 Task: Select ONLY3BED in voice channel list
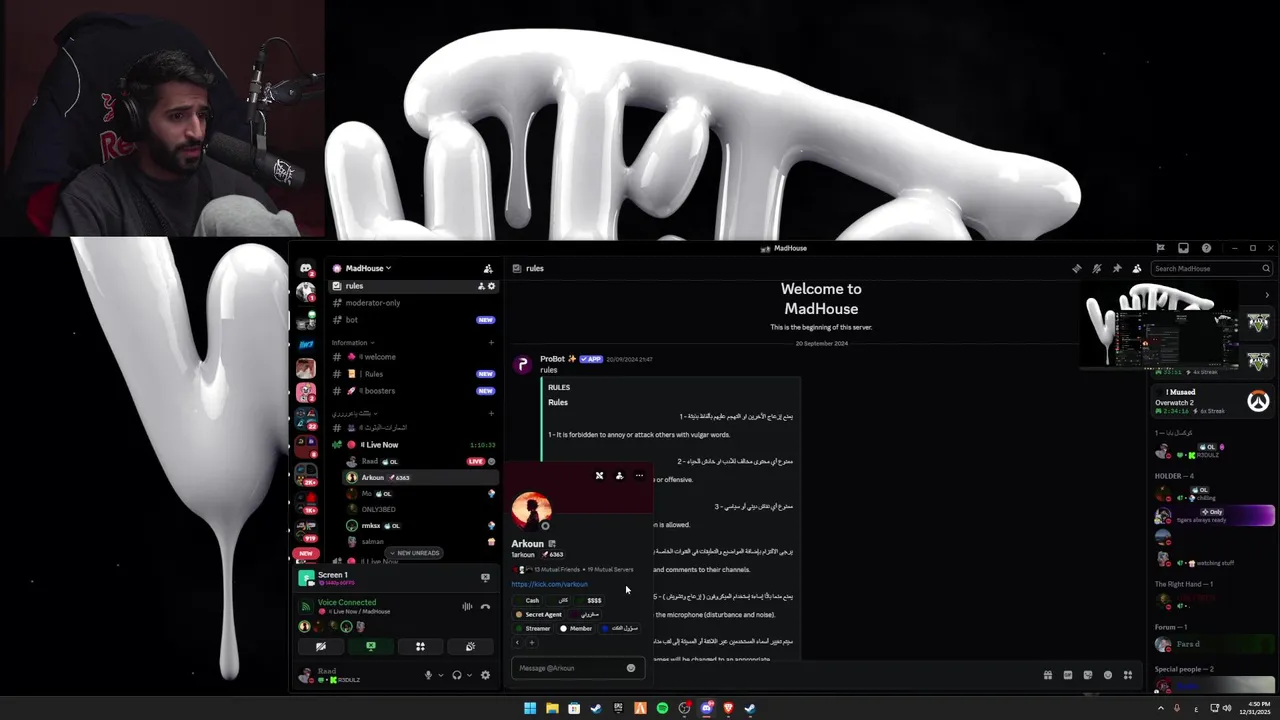click(x=418, y=509)
